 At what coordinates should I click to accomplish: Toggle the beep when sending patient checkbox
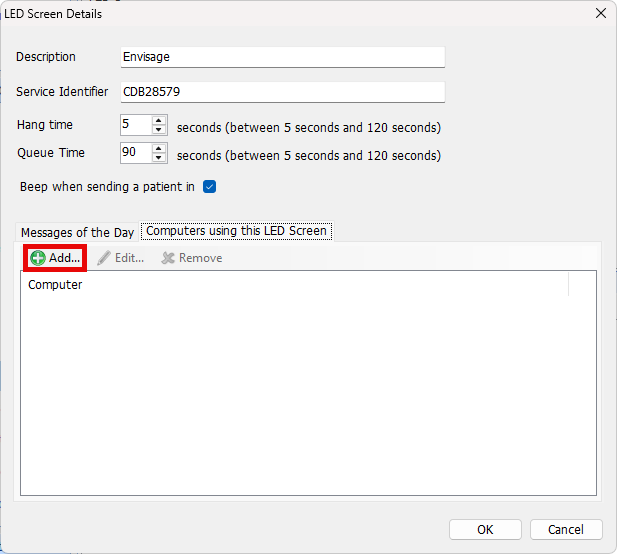pos(209,187)
